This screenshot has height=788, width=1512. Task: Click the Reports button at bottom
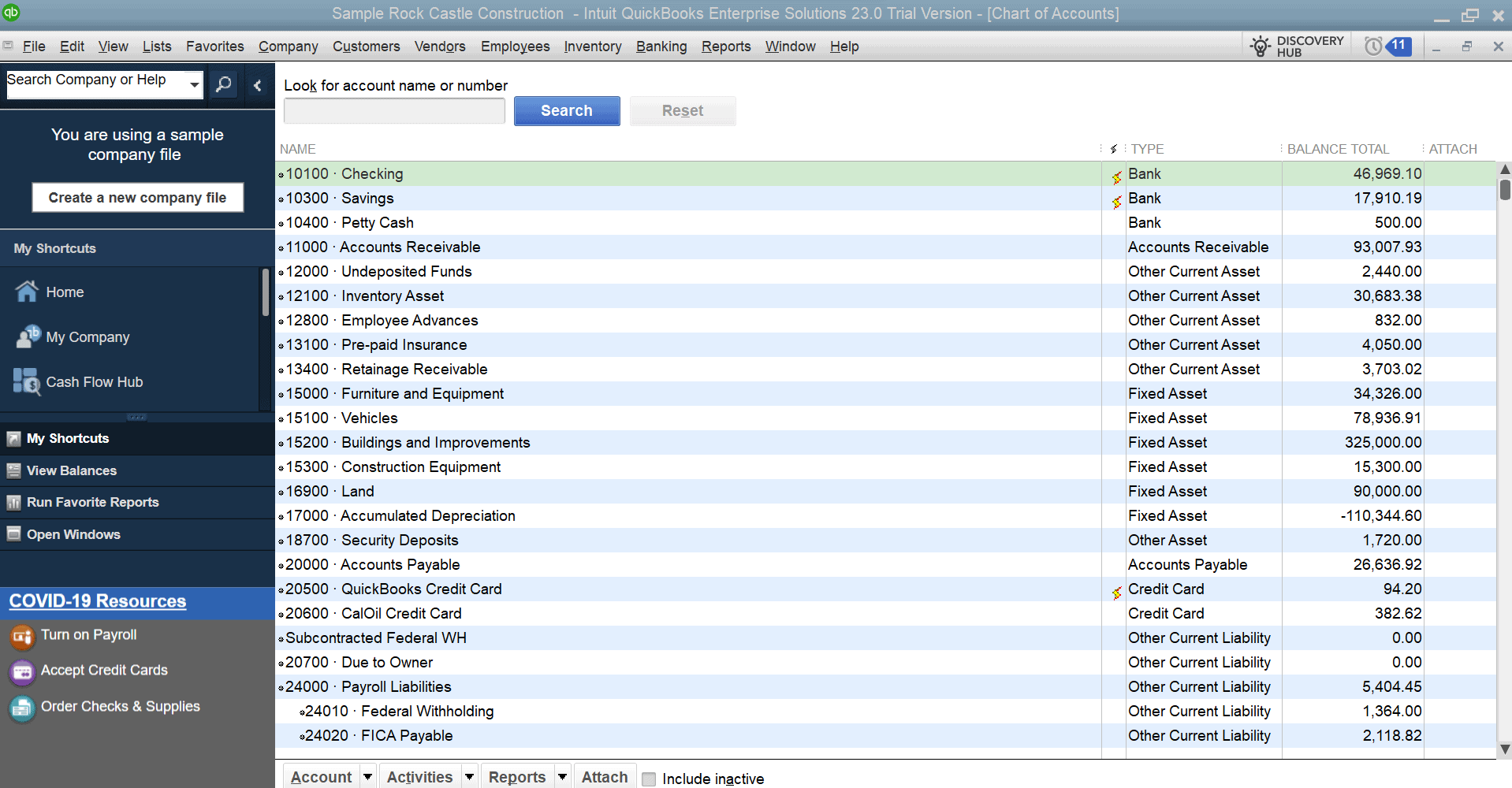(x=517, y=777)
